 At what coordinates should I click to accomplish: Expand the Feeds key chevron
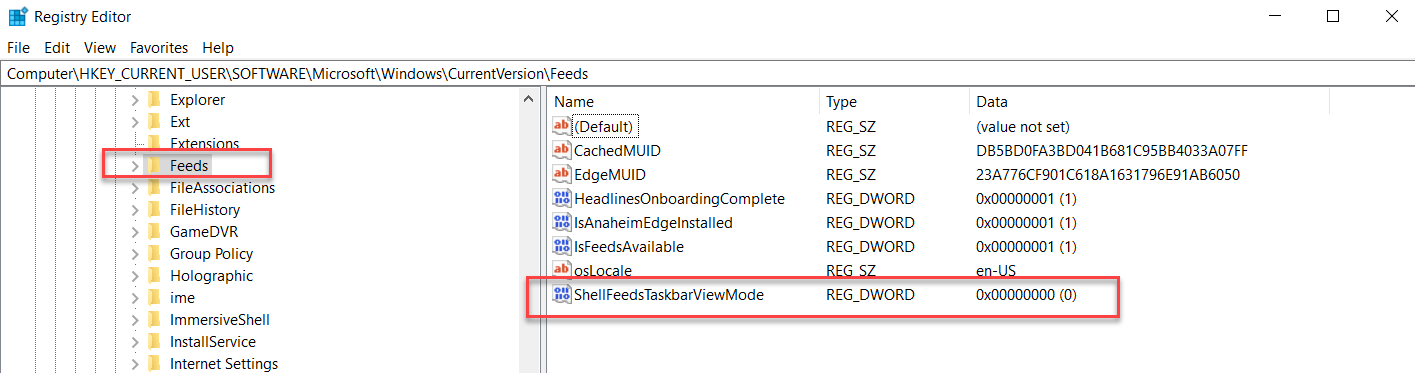click(x=134, y=166)
